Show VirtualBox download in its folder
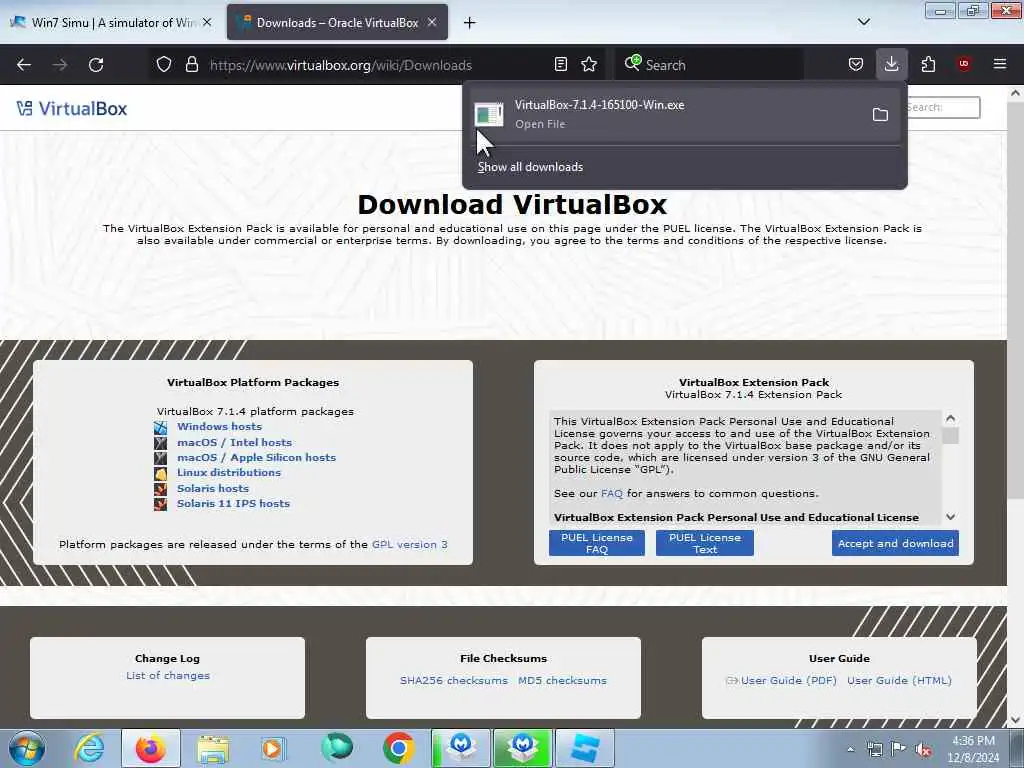This screenshot has height=768, width=1024. coord(880,115)
